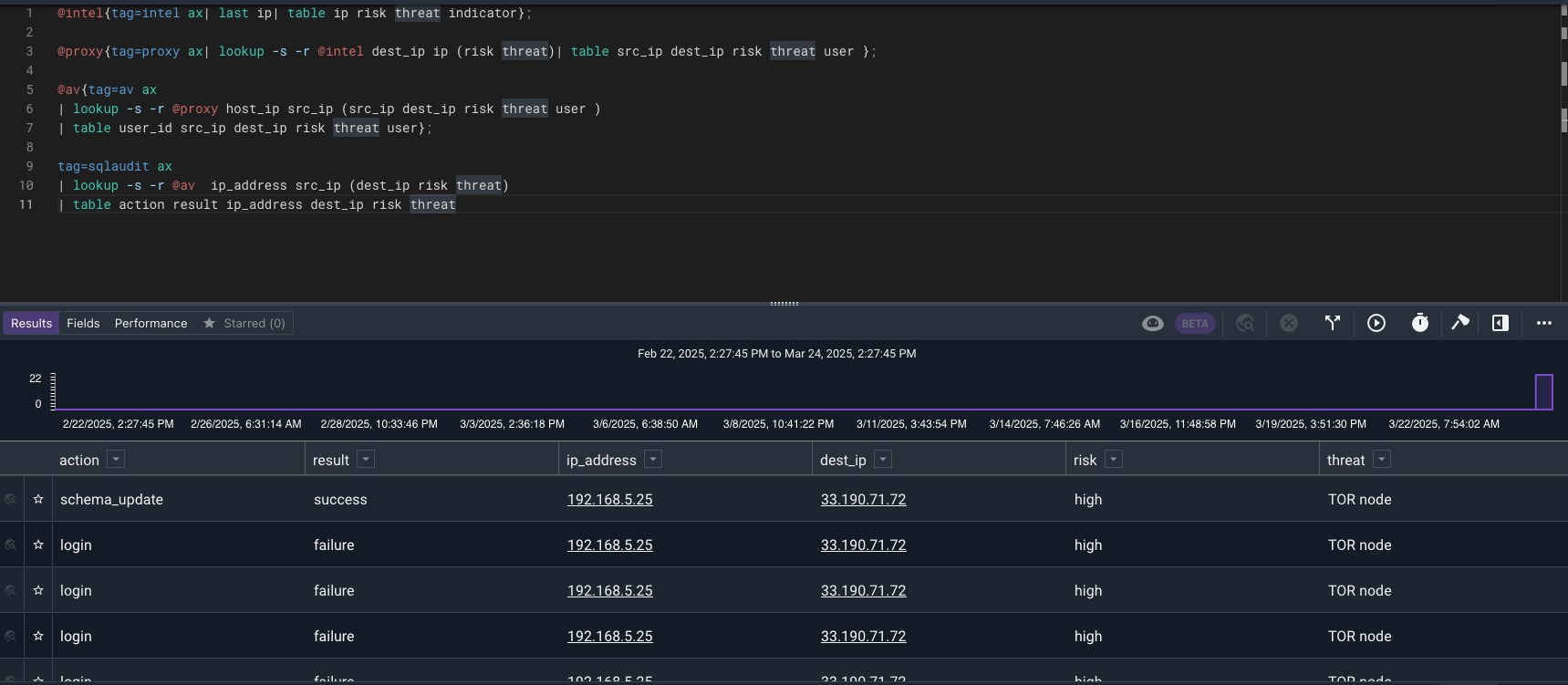Open the result column dropdown
1568x685 pixels.
coord(366,459)
